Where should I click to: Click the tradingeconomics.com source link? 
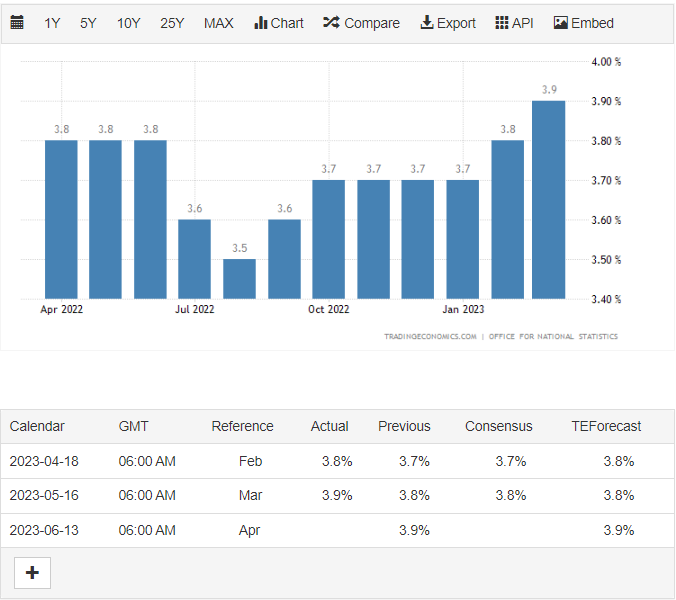tap(430, 337)
